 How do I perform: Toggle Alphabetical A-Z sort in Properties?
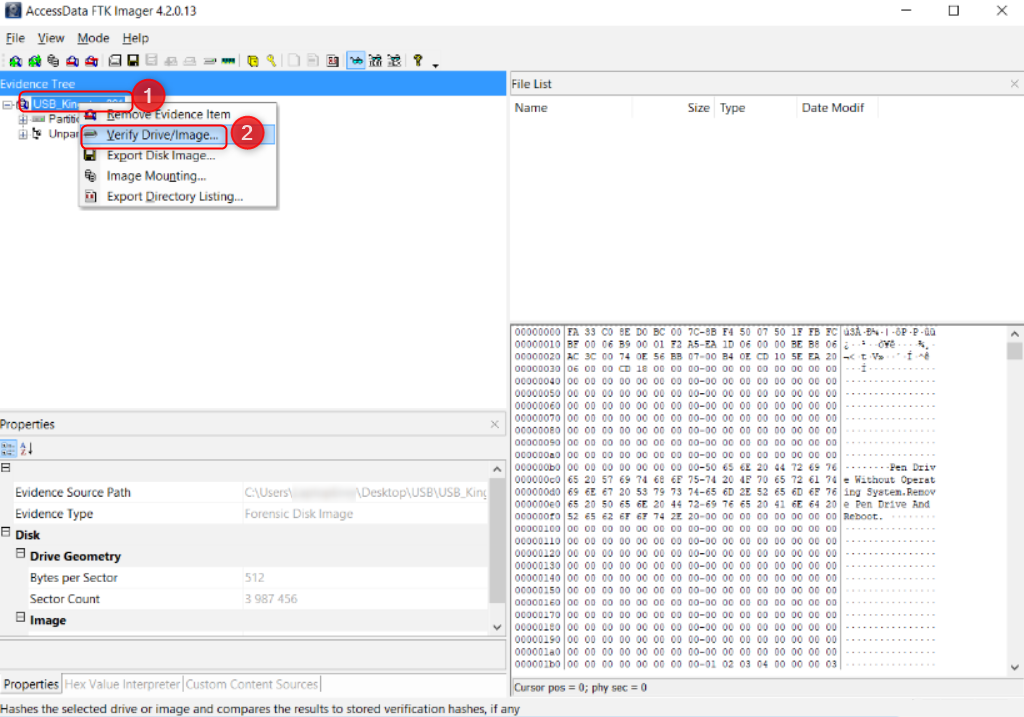tap(26, 448)
